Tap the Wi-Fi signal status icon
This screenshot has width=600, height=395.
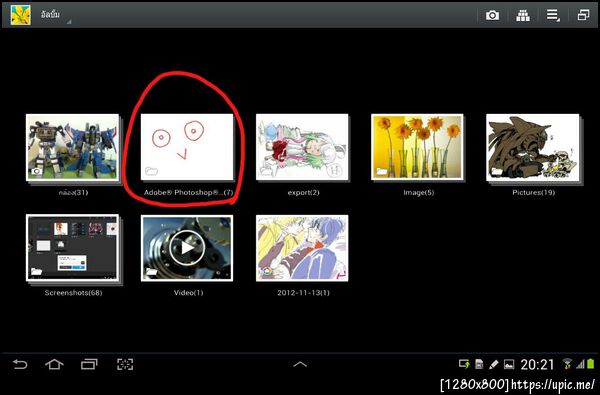(567, 364)
